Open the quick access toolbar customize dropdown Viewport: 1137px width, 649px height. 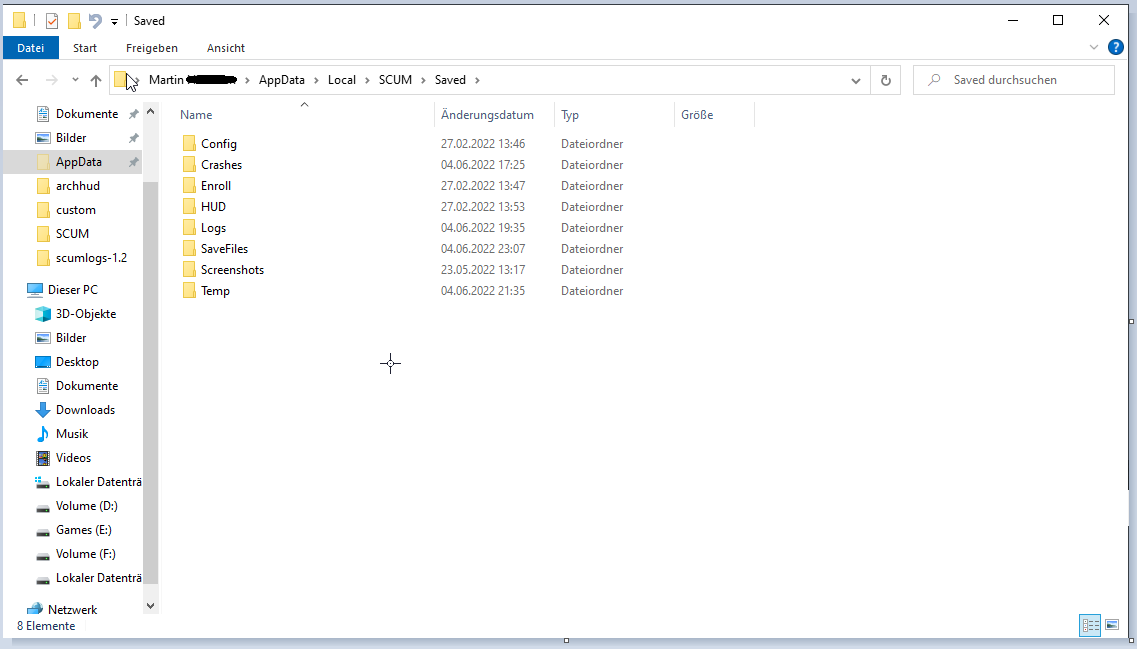pyautogui.click(x=114, y=22)
